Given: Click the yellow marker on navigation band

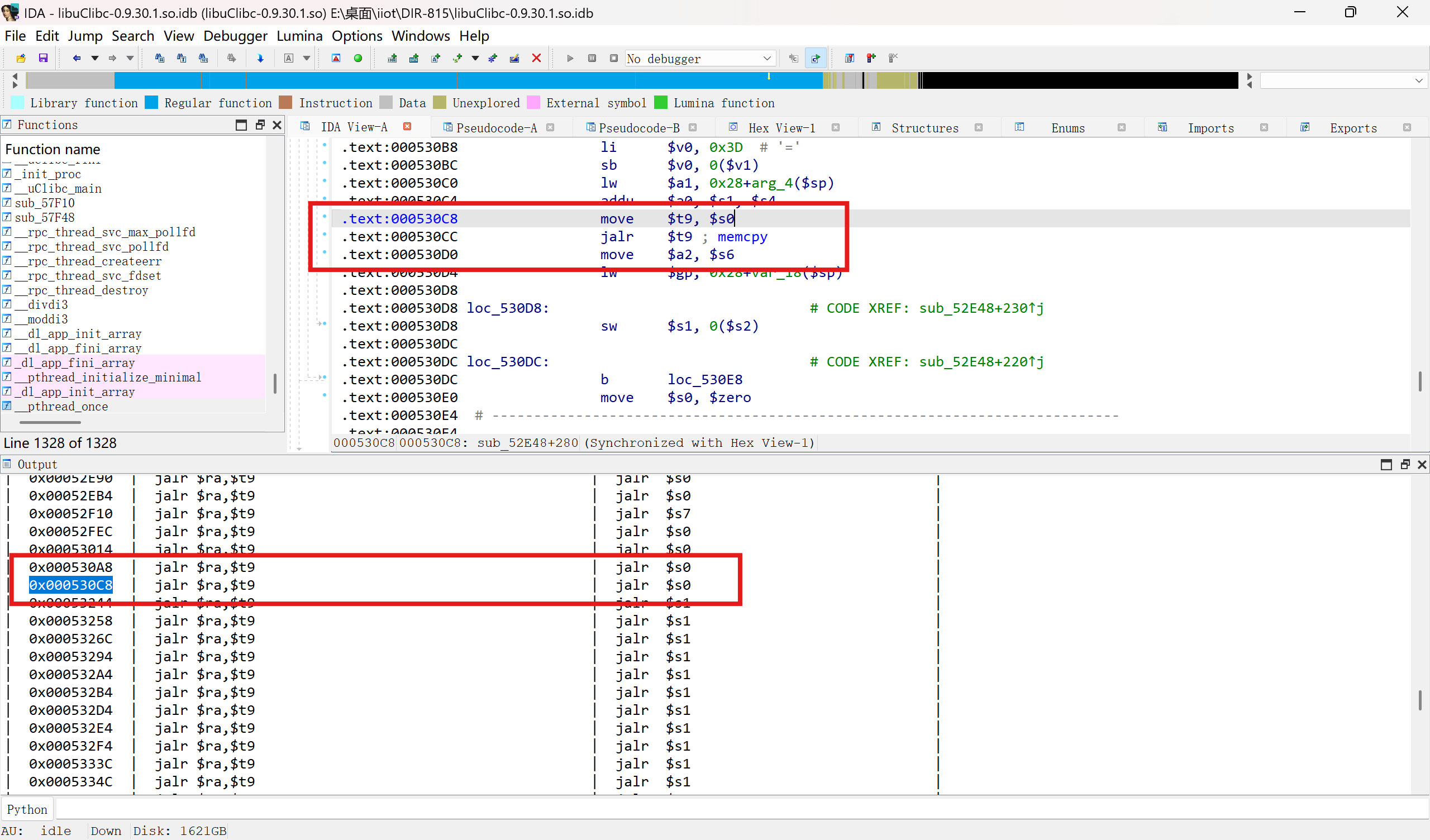Looking at the screenshot, I should pos(769,76).
